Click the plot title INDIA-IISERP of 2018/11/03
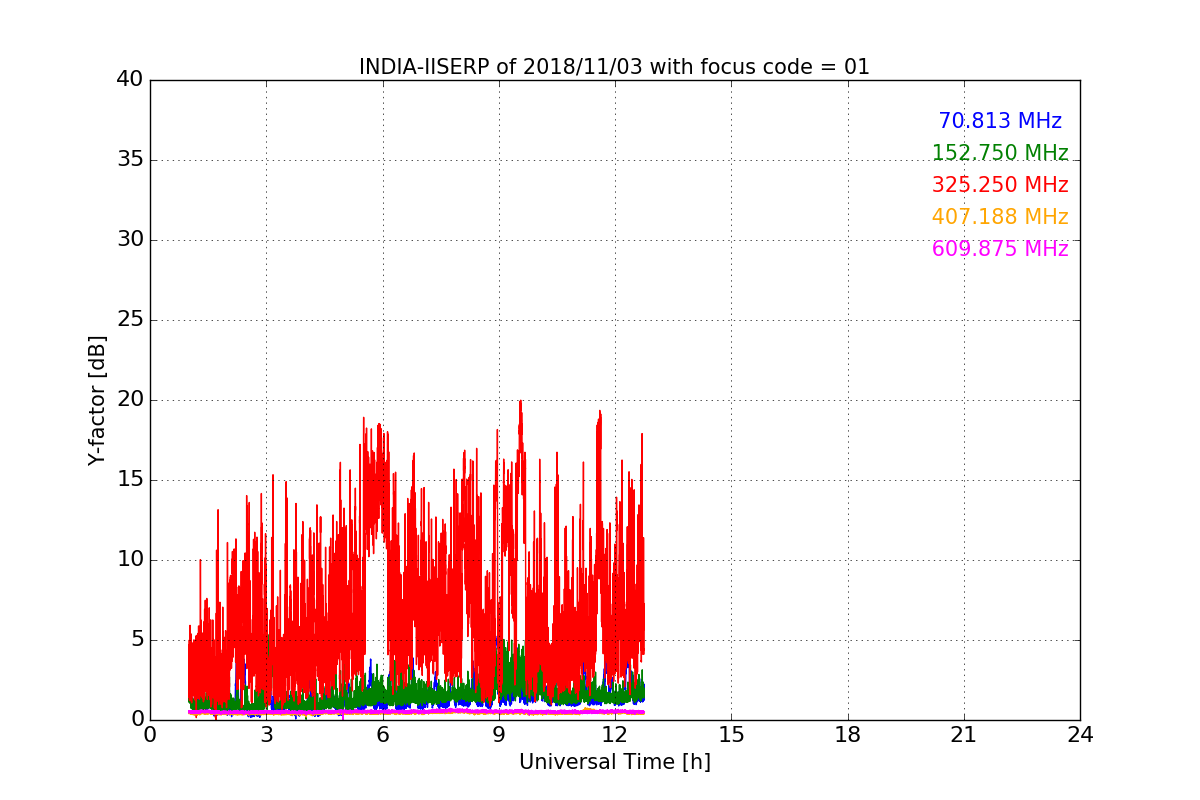Image resolution: width=1200 pixels, height=800 pixels. (614, 67)
